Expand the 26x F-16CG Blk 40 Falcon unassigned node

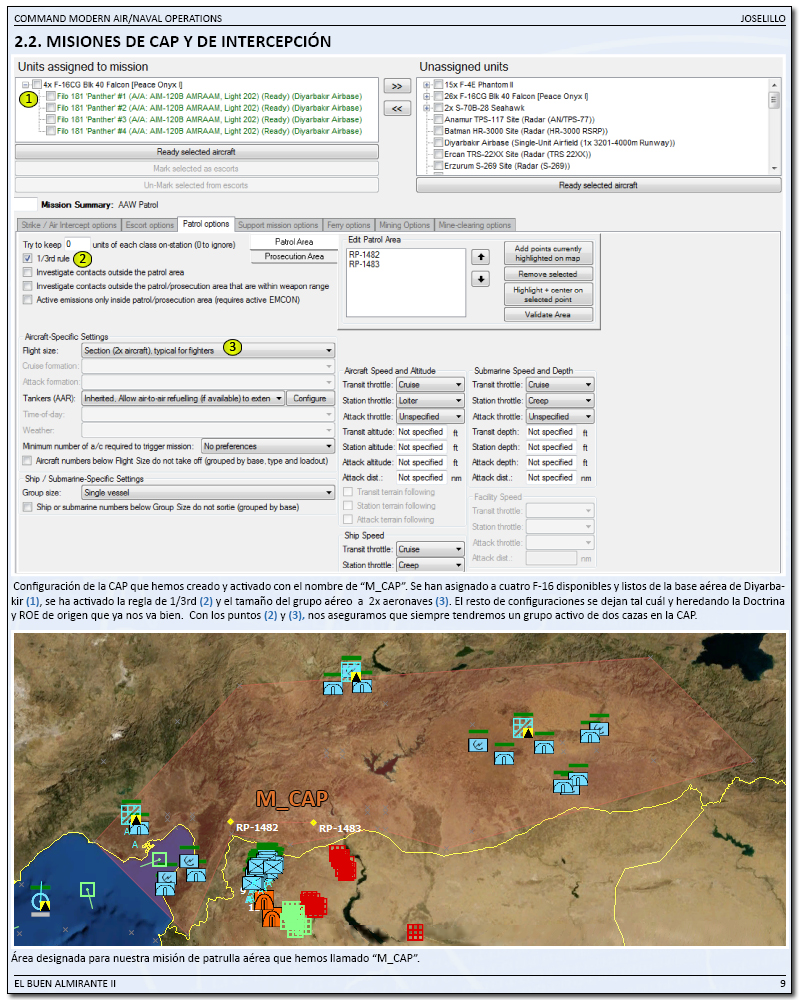(x=427, y=96)
